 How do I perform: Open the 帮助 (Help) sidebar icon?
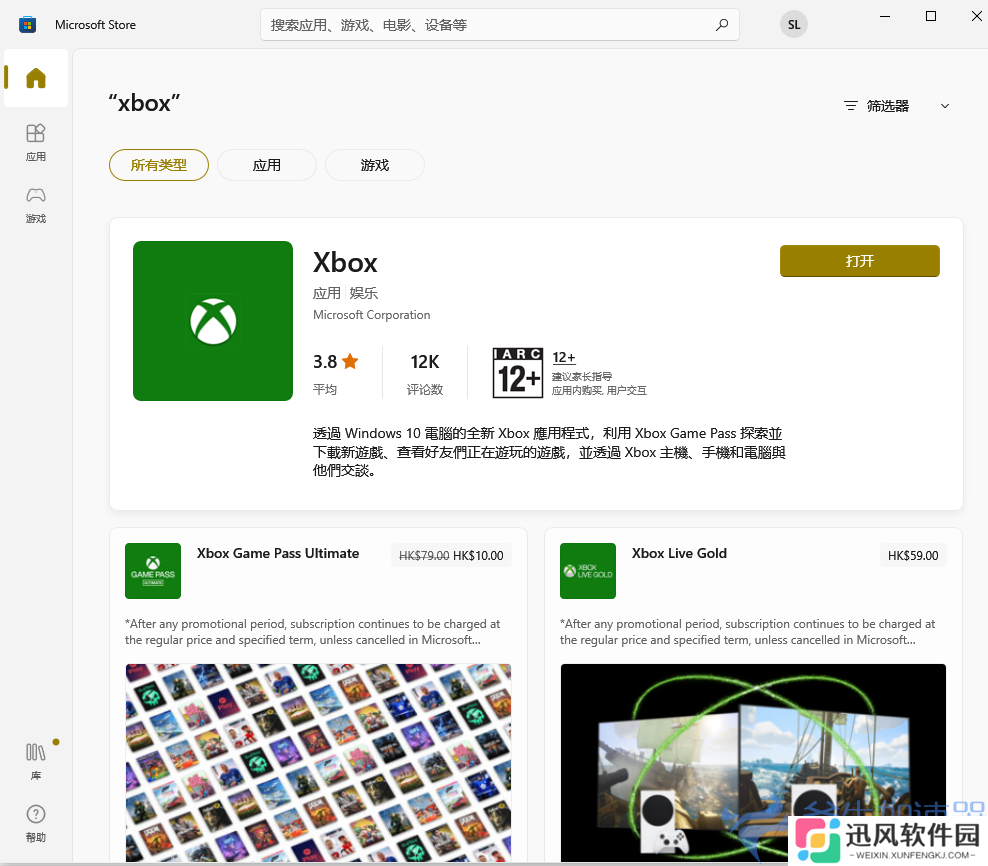coord(36,824)
